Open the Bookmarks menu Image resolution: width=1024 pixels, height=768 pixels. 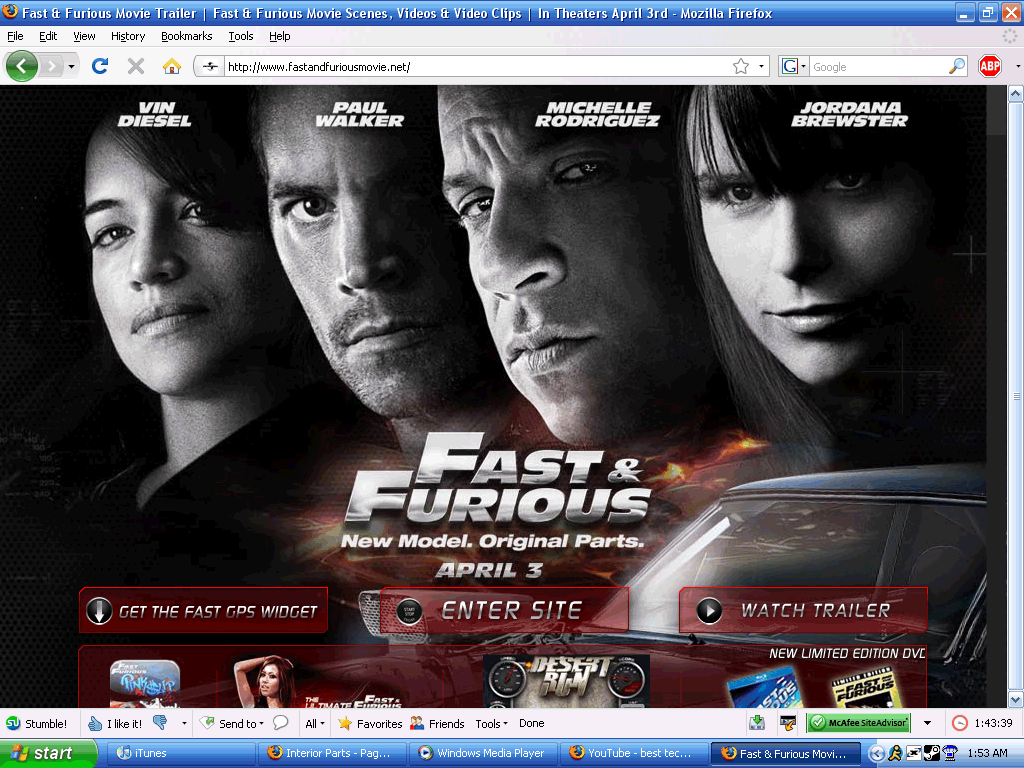point(187,36)
